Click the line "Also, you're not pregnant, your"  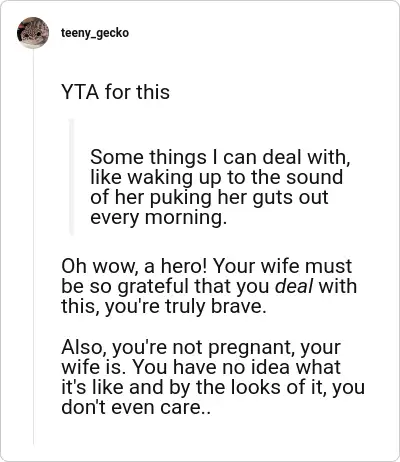pos(201,347)
